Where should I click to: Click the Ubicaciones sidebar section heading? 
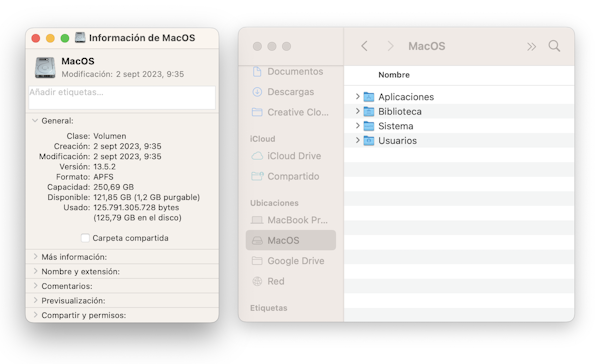[x=274, y=203]
